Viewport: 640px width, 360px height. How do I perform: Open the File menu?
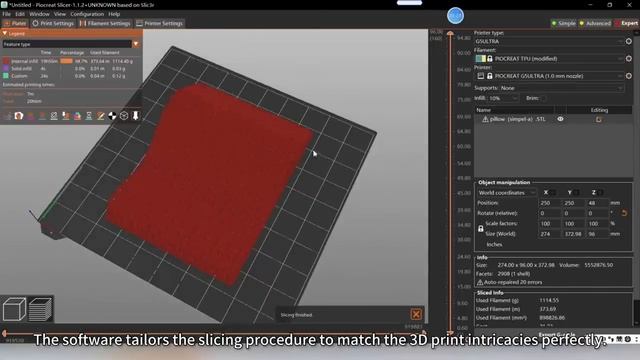(x=7, y=14)
